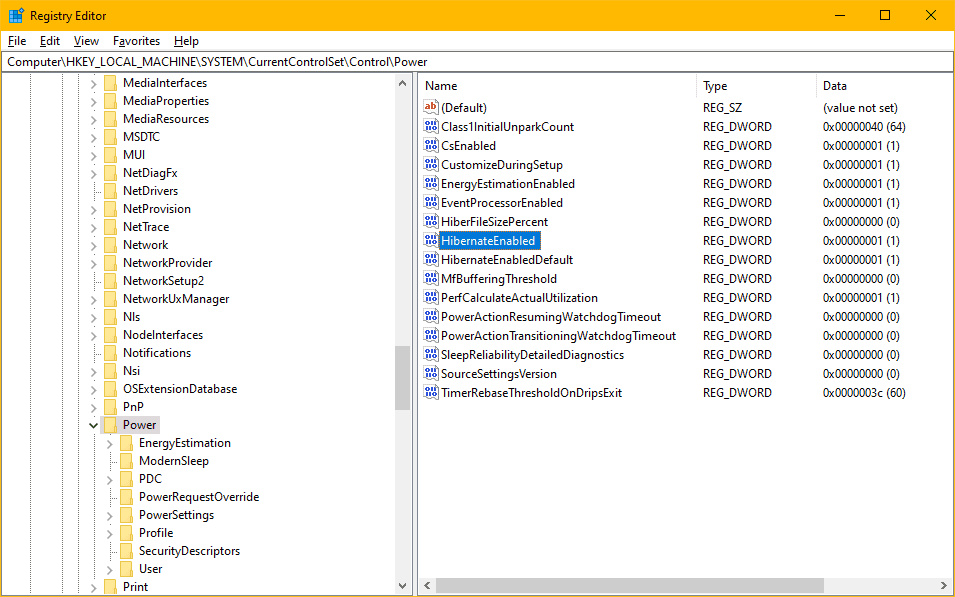The width and height of the screenshot is (955, 597).
Task: Click the DWORD icon beside TimerRebaseThresholdOnDripsExit
Action: pos(432,392)
